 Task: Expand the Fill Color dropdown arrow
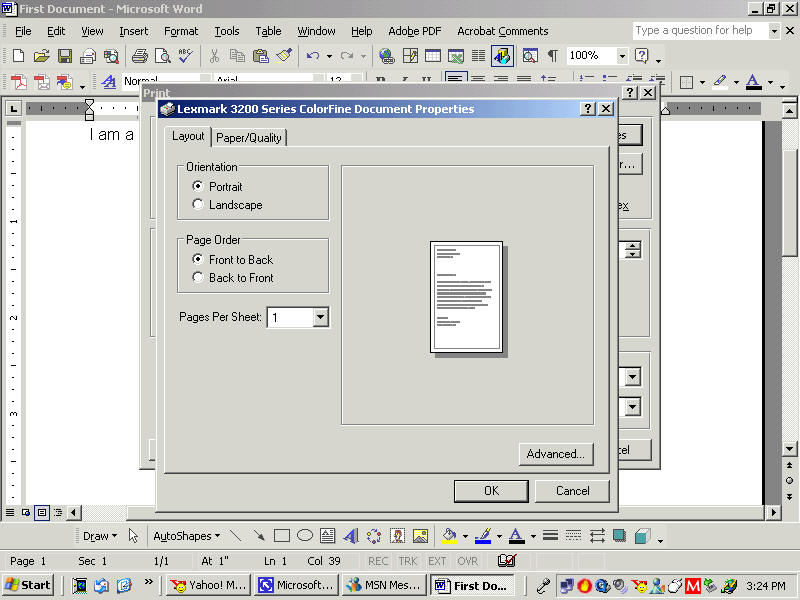pyautogui.click(x=465, y=536)
